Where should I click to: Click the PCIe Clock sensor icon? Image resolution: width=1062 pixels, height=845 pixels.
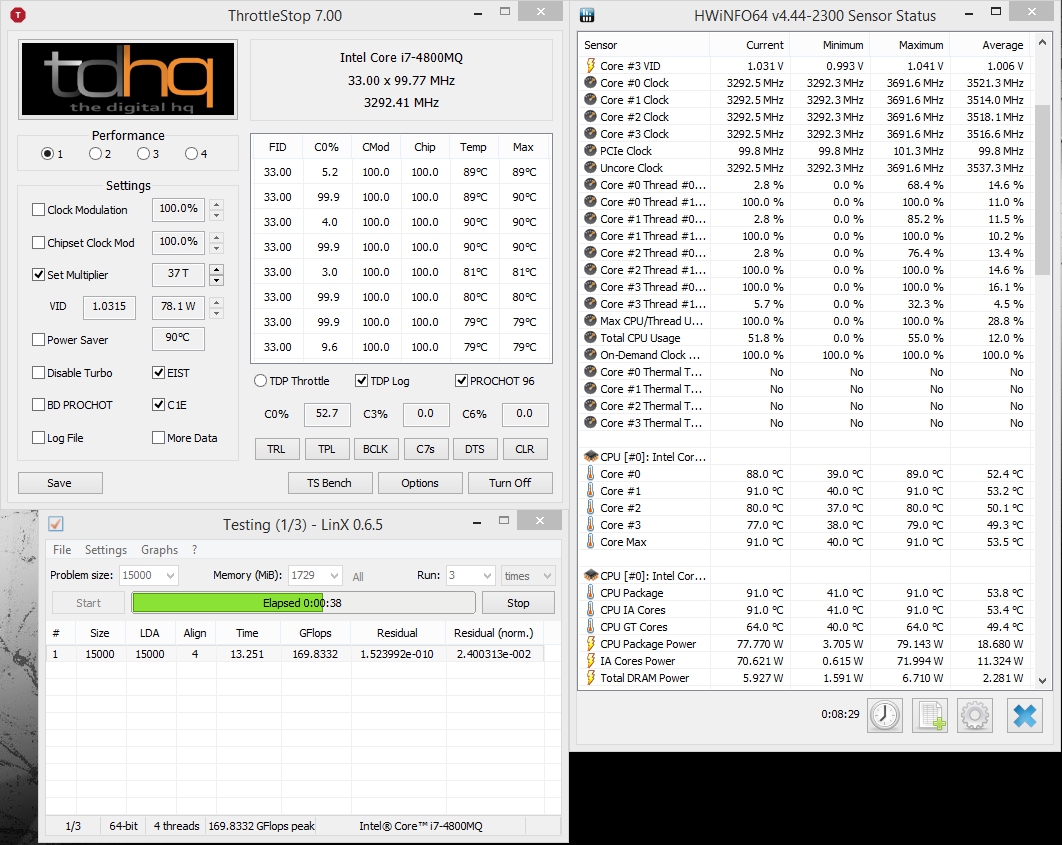click(590, 150)
